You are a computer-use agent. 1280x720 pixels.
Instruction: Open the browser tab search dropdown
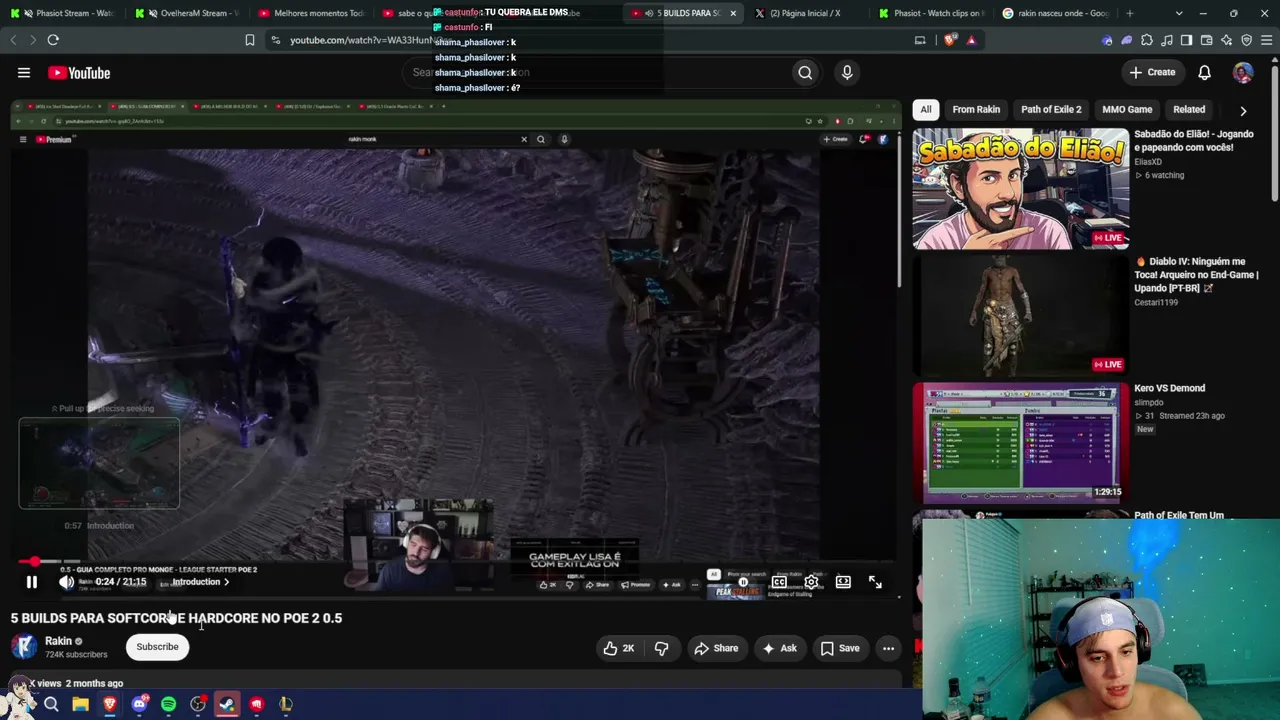[1179, 13]
